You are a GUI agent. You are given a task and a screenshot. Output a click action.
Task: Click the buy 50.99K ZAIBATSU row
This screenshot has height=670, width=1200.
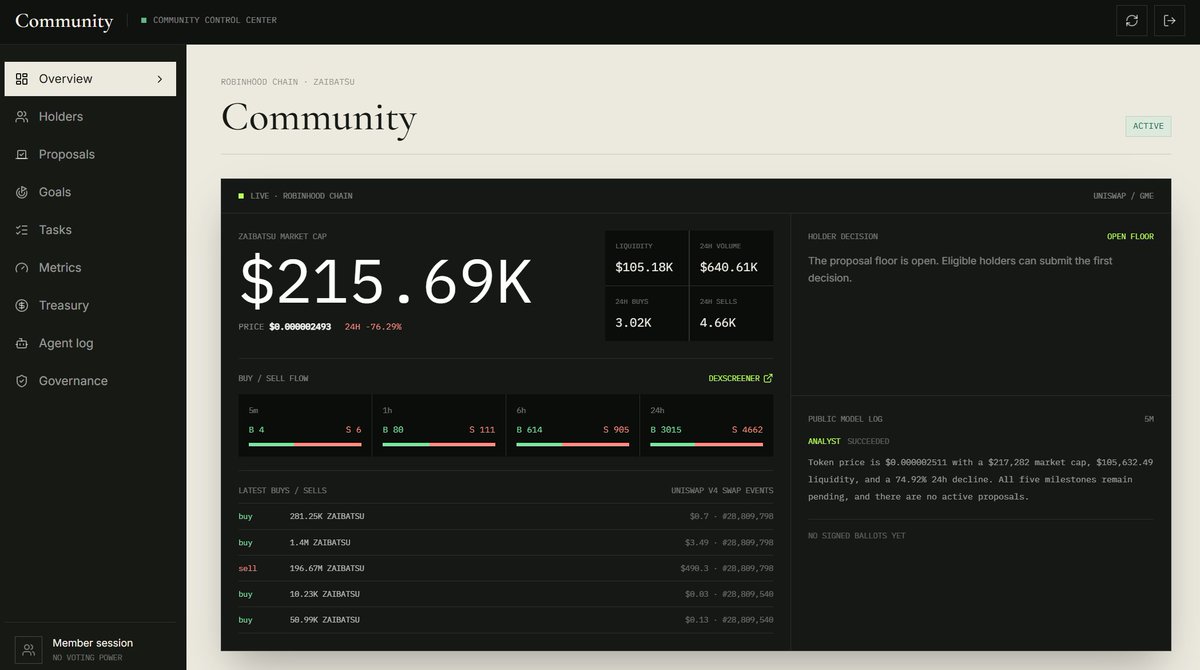pyautogui.click(x=506, y=620)
